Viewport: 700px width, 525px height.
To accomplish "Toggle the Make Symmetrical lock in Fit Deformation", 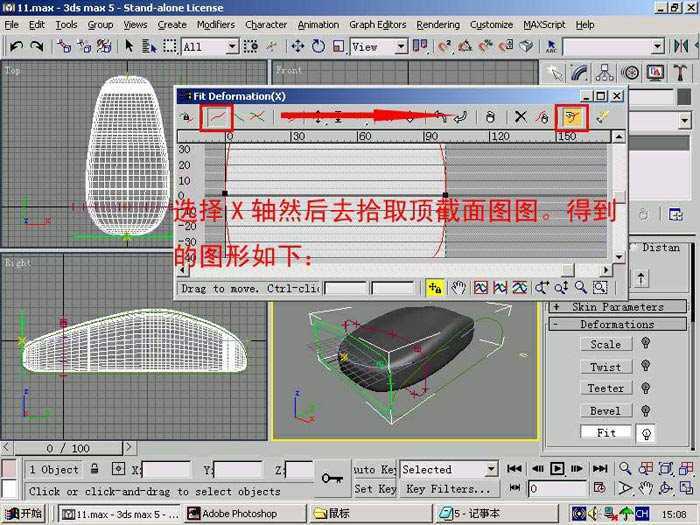I will click(x=186, y=117).
